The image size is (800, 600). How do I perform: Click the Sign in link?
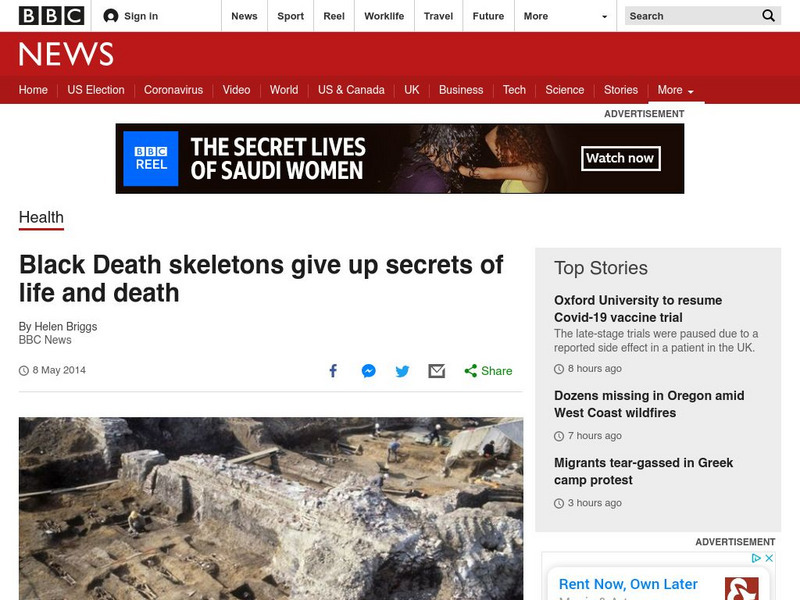click(131, 16)
